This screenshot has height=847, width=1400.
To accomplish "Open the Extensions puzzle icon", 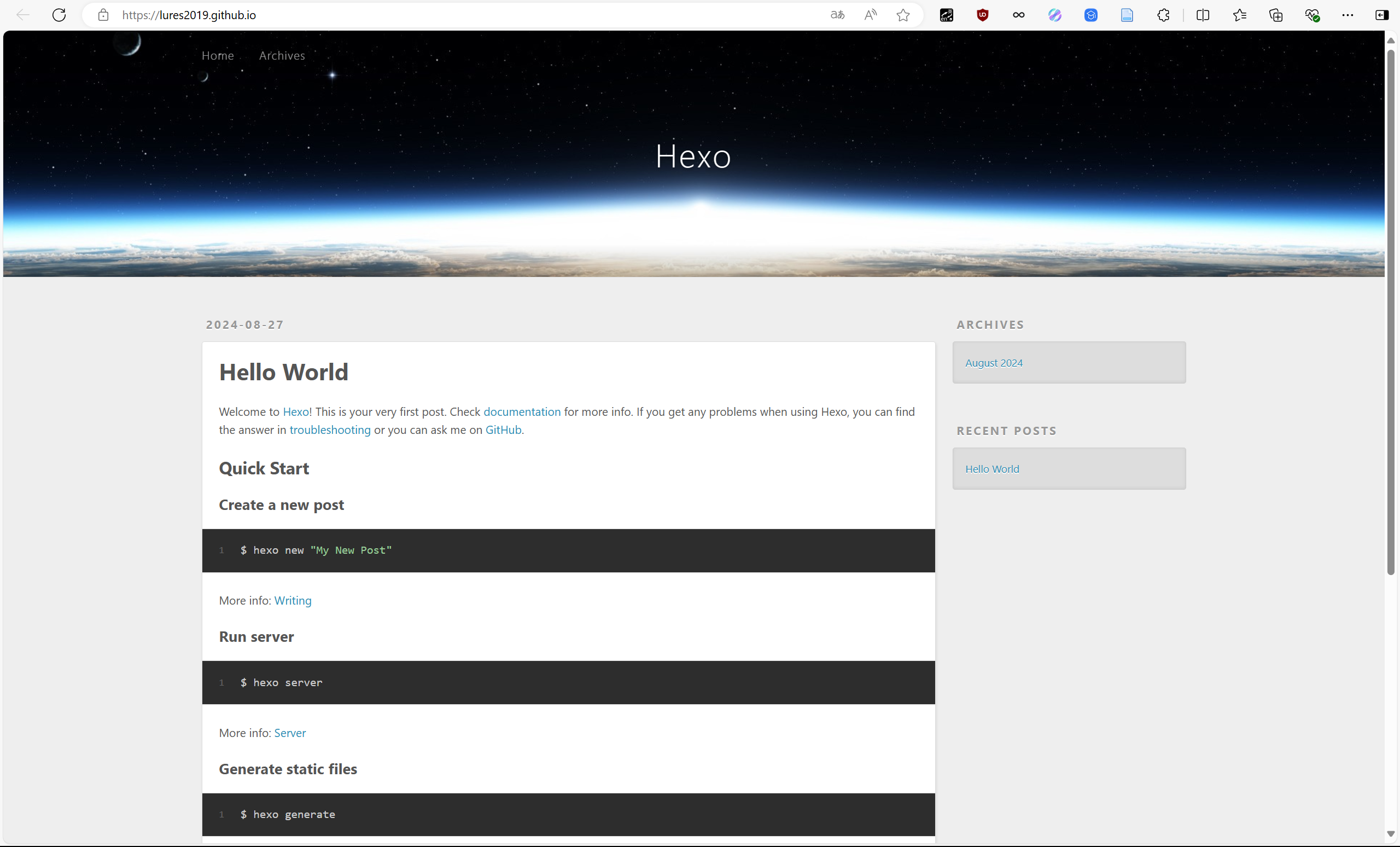I will 1163,15.
